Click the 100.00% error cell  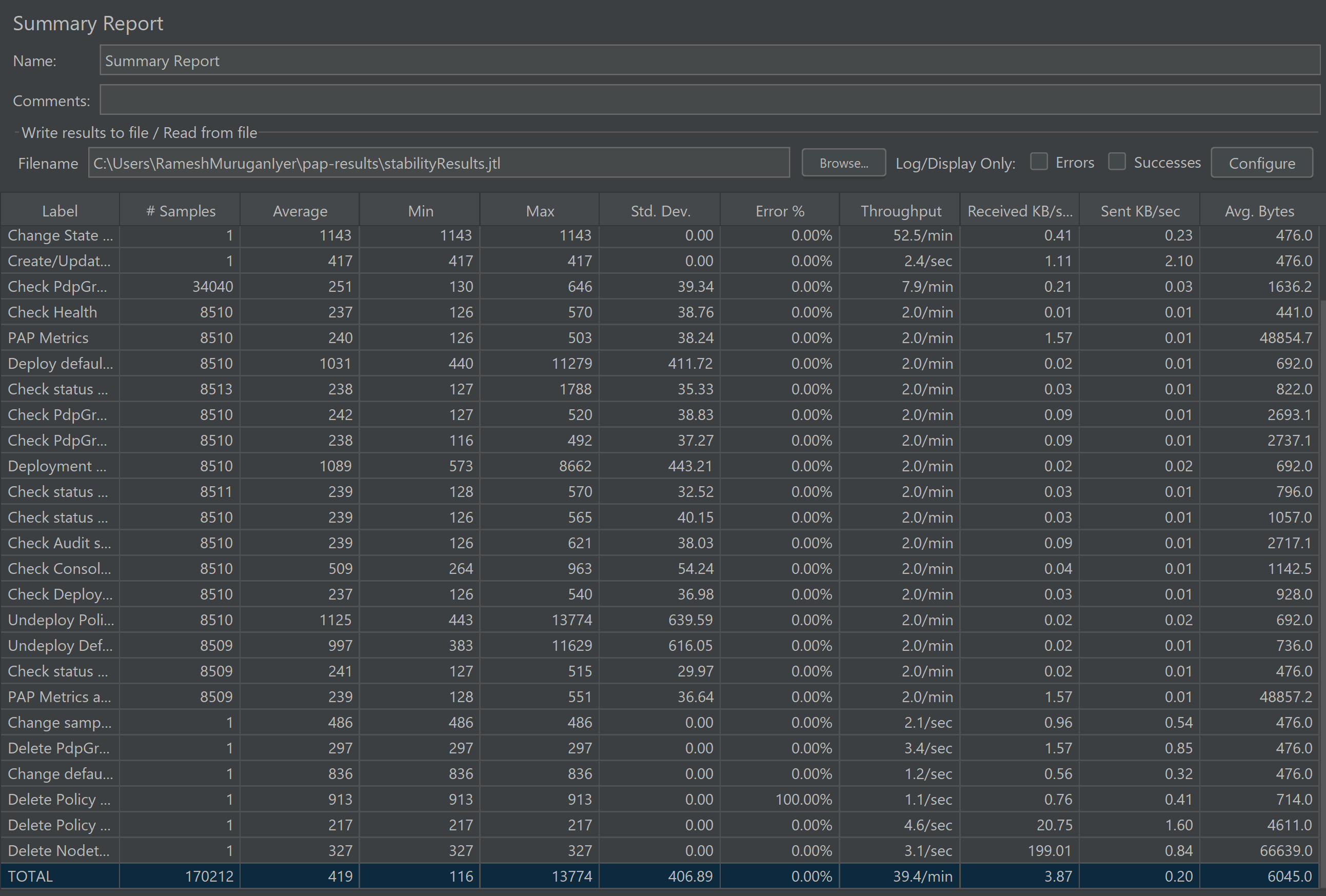[x=780, y=800]
